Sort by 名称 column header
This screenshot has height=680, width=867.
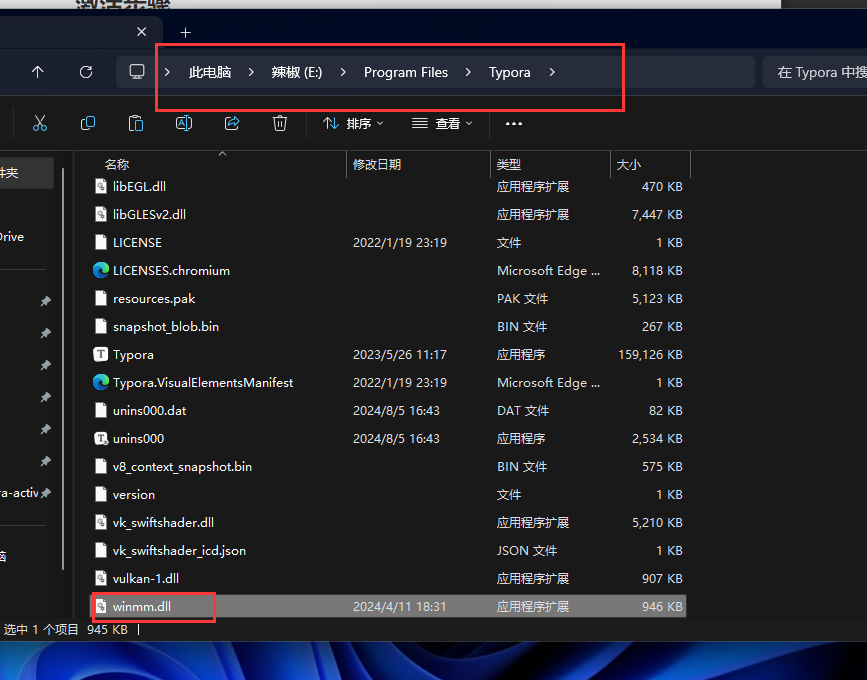click(x=117, y=164)
